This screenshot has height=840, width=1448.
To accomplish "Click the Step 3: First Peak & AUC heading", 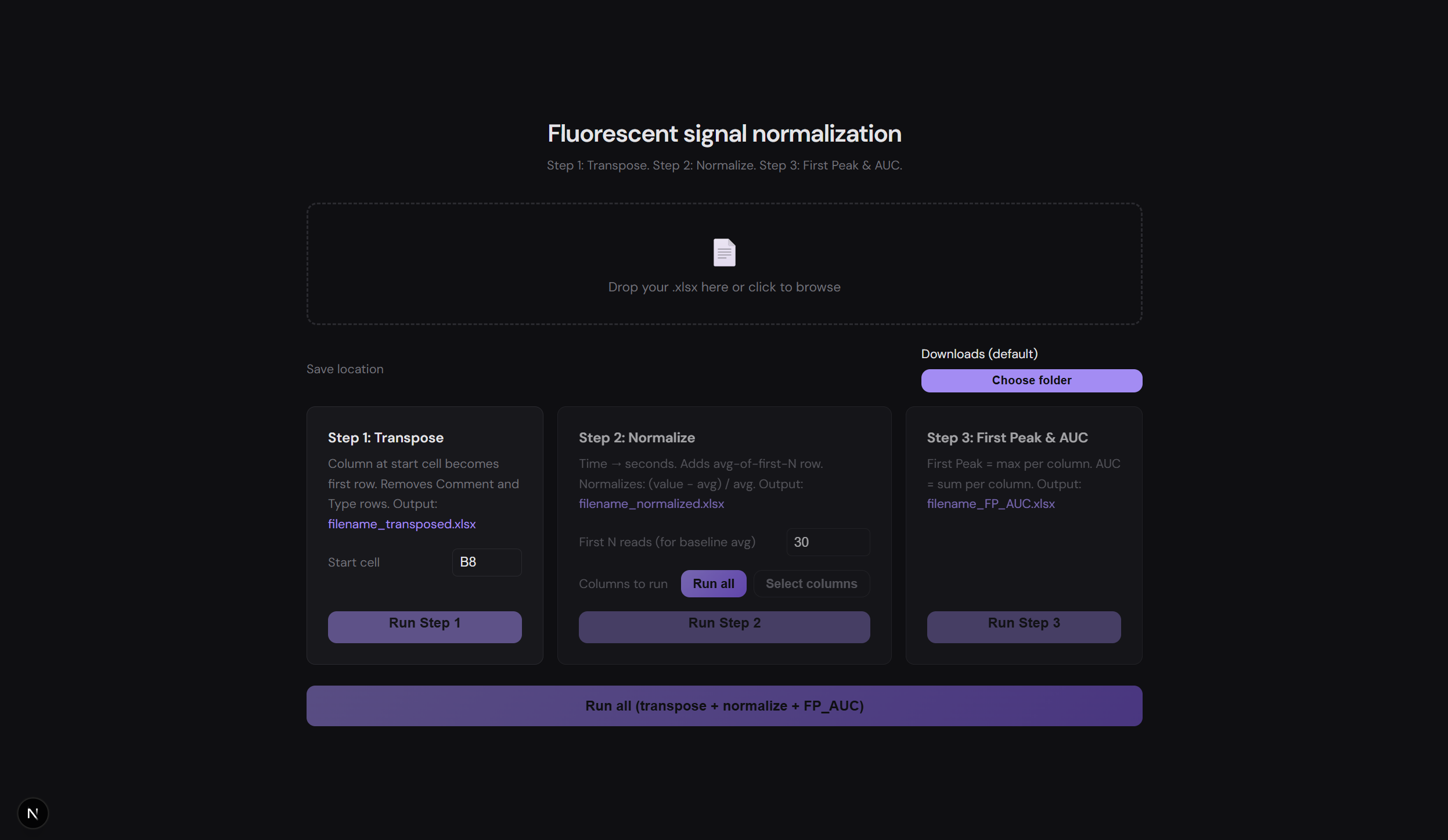I will (1007, 438).
